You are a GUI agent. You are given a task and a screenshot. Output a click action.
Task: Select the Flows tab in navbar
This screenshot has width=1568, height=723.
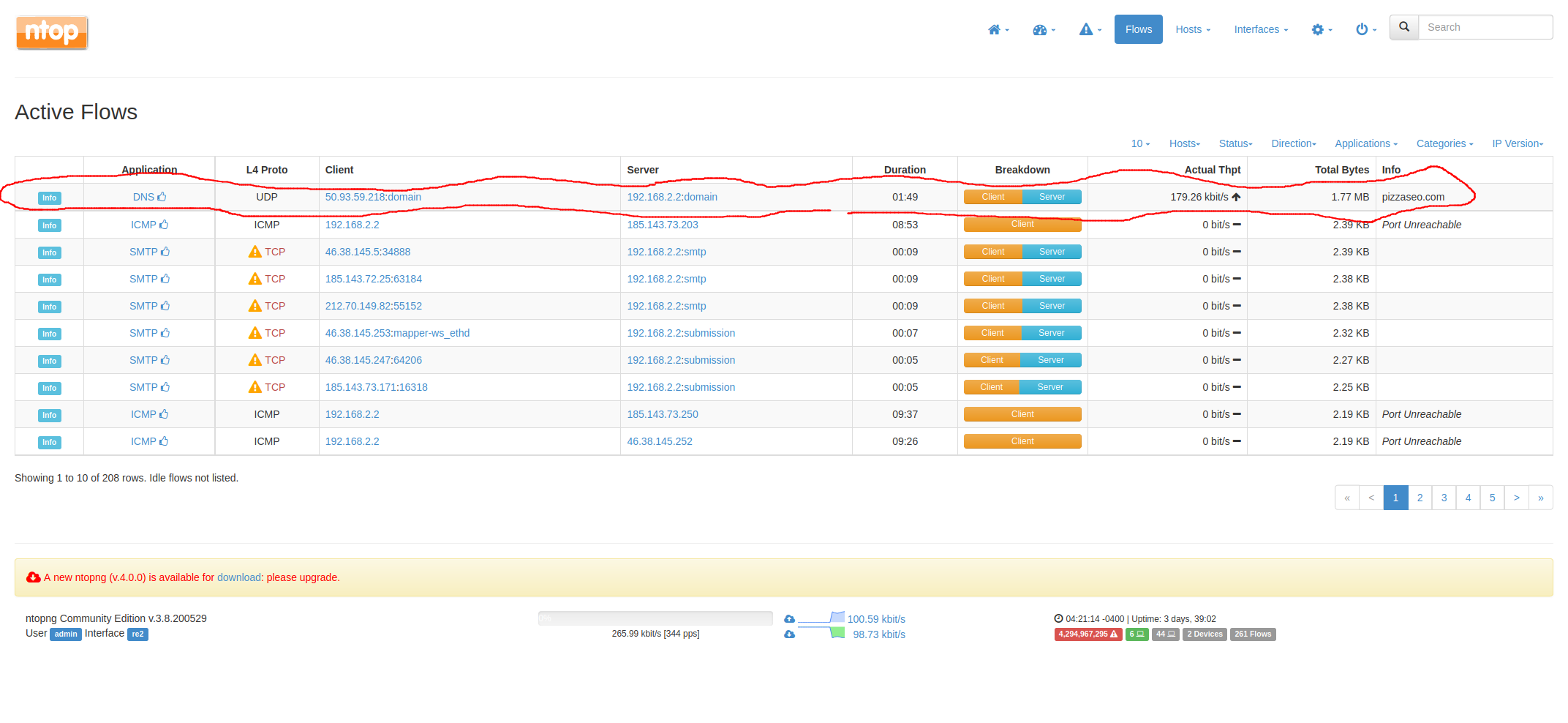(1138, 29)
